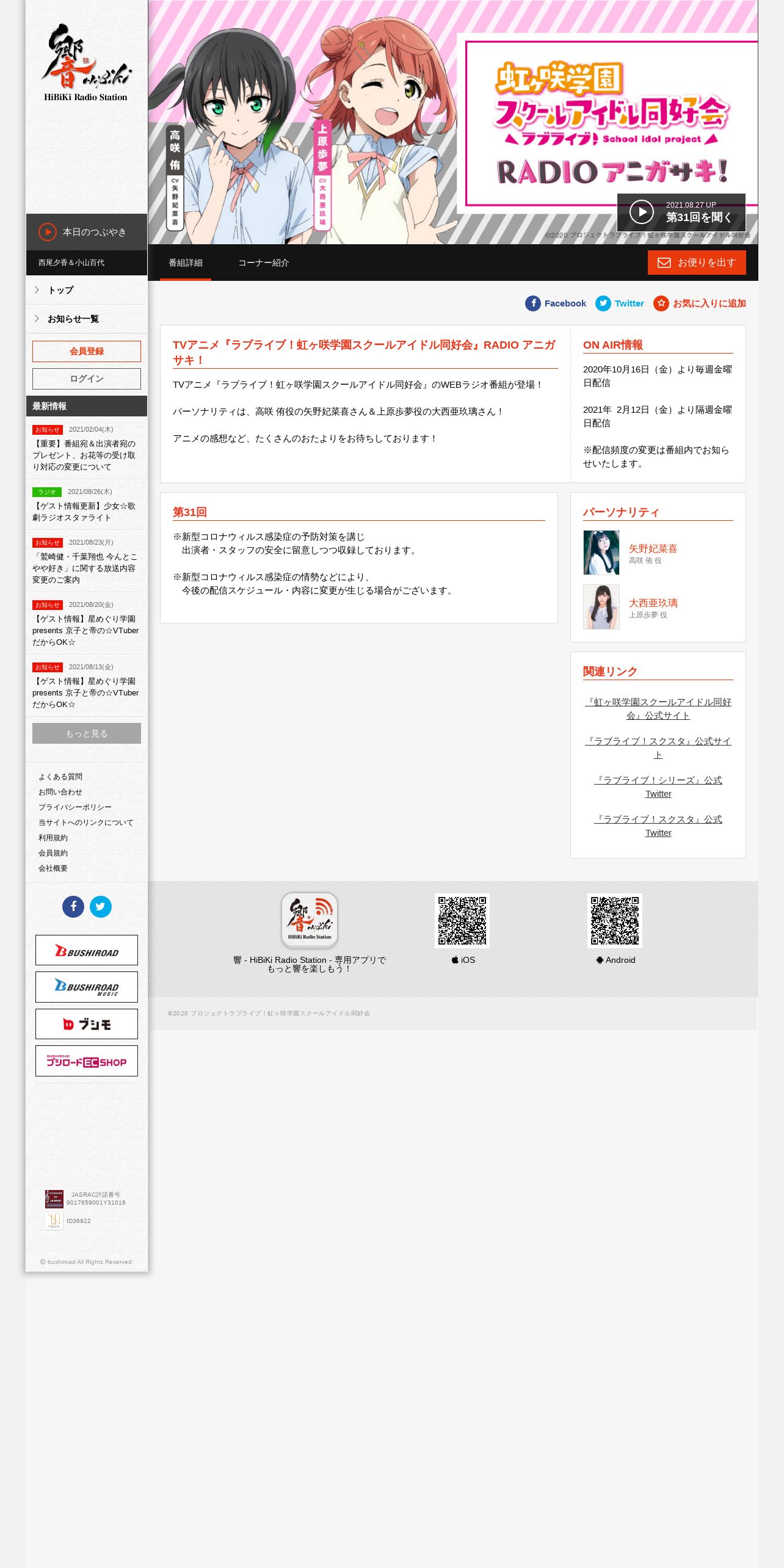
Task: Open 当サイトへのリンクについて link
Action: click(x=86, y=822)
